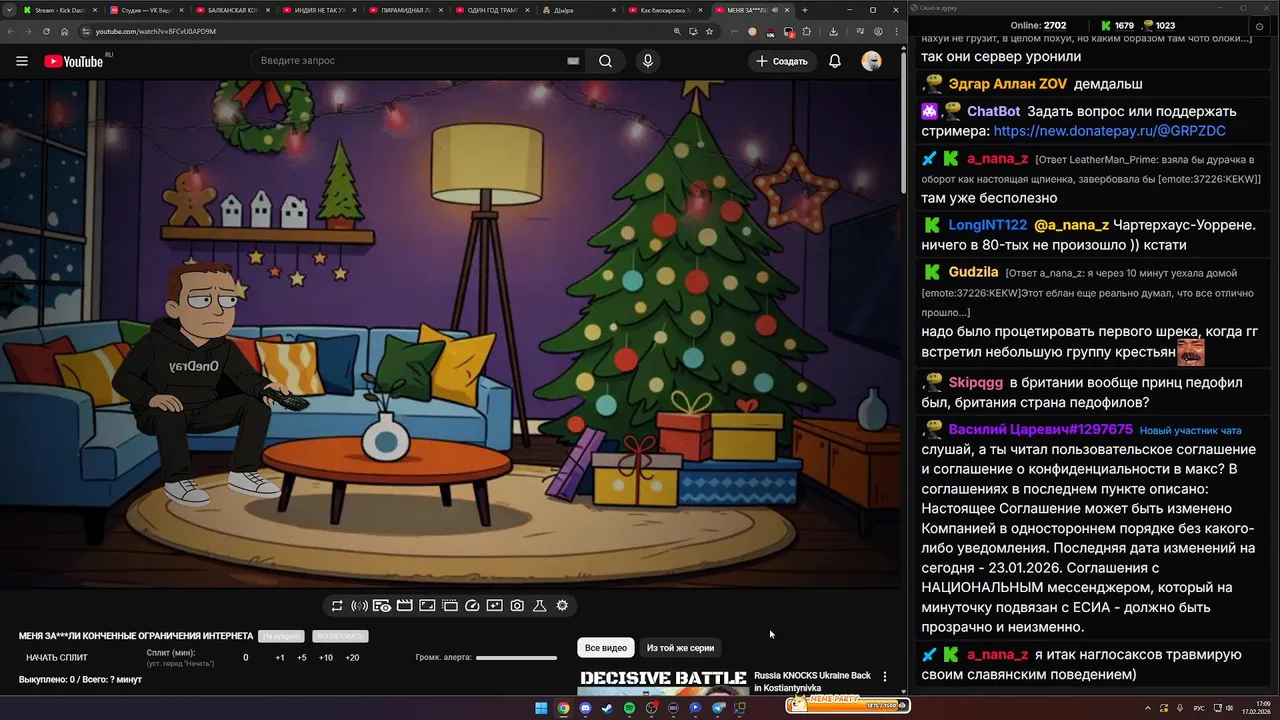Open the YouTube notifications bell
Image resolution: width=1280 pixels, height=720 pixels.
coord(834,61)
